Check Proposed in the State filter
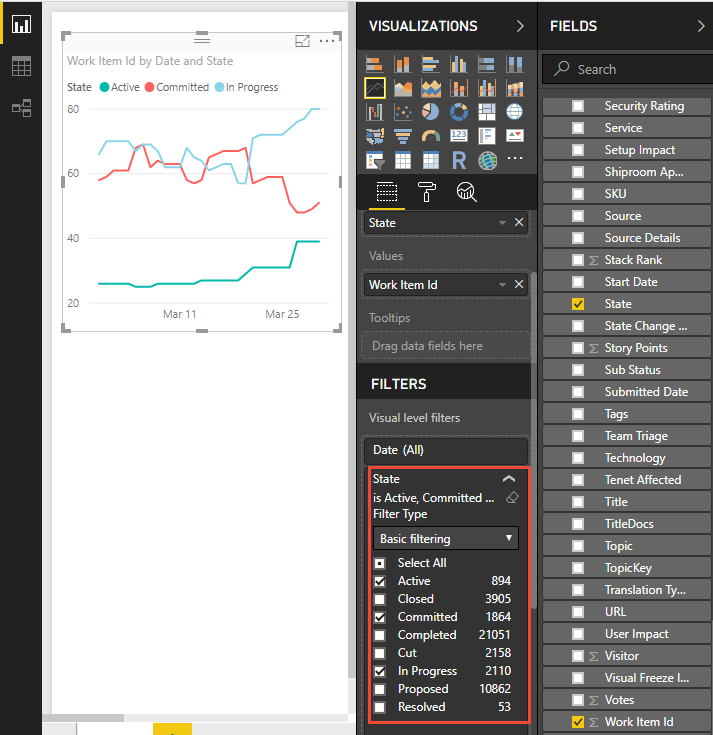Image resolution: width=713 pixels, height=735 pixels. click(x=380, y=689)
